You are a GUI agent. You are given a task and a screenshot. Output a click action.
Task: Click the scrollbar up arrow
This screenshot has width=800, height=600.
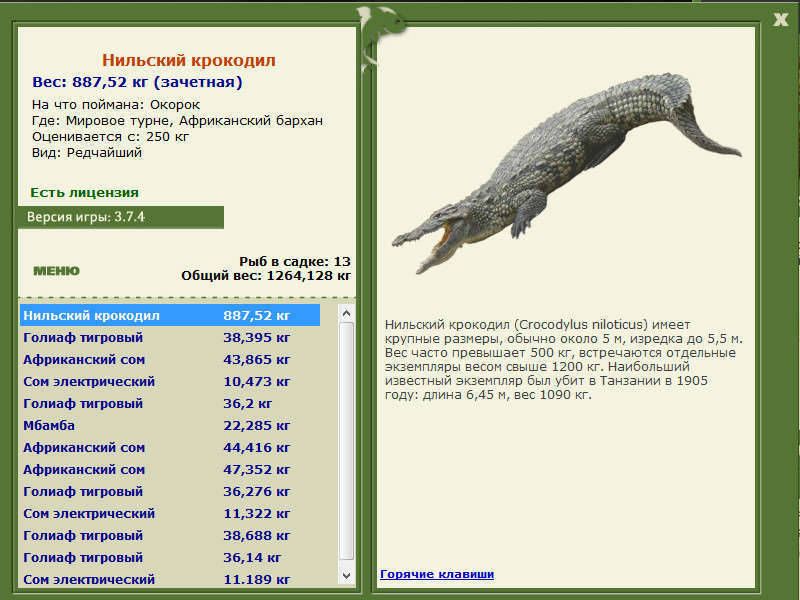click(346, 313)
